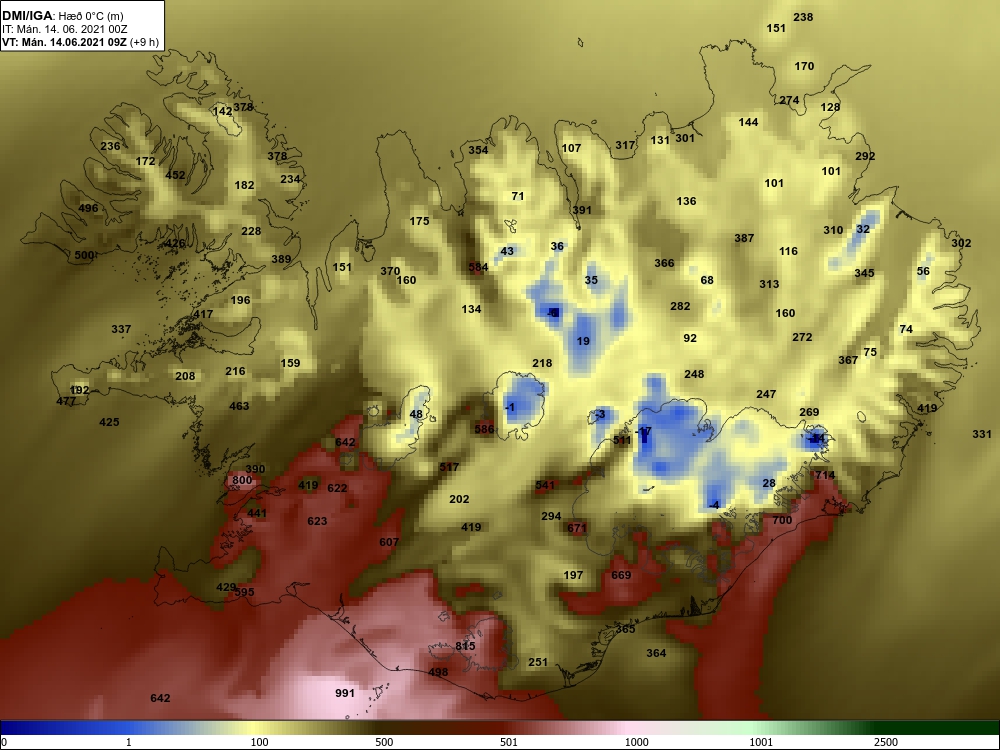This screenshot has height=750, width=1000.
Task: Select the 541 height label
Action: click(545, 485)
